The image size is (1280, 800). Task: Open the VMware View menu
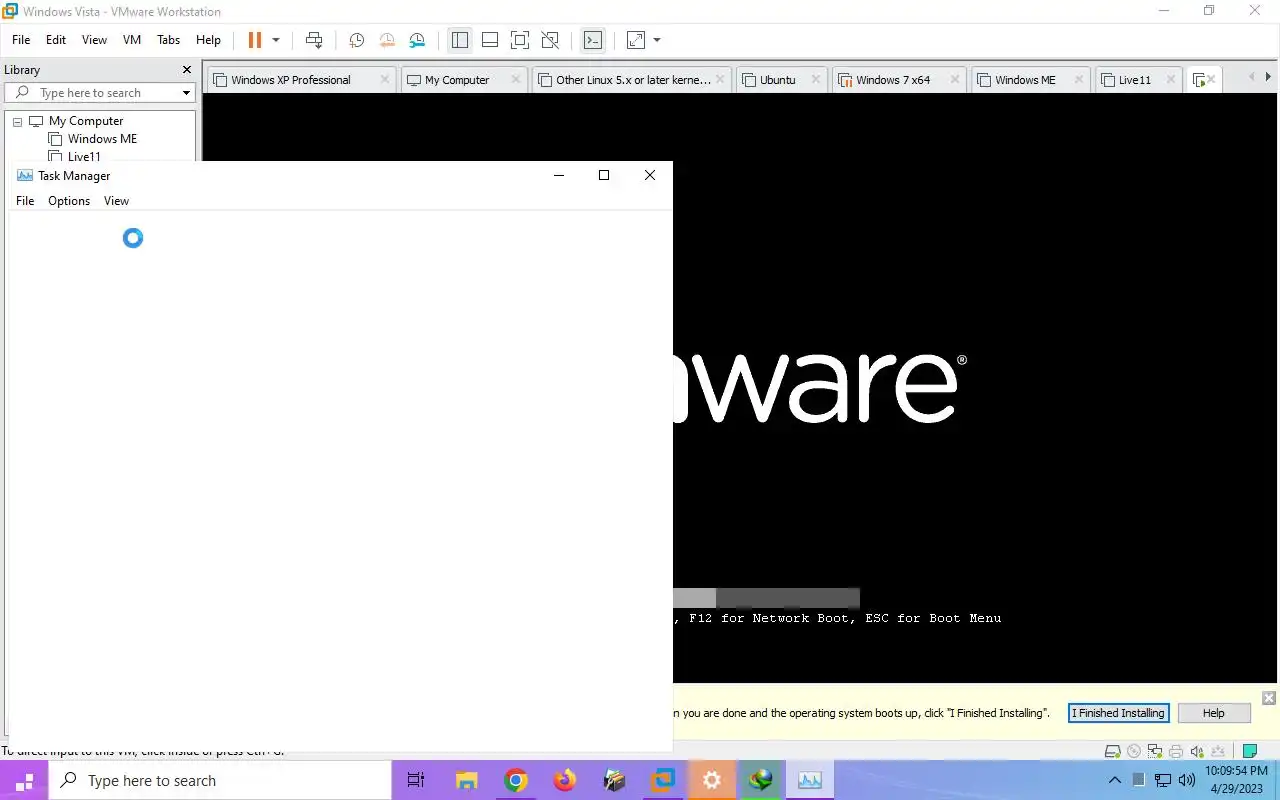94,40
